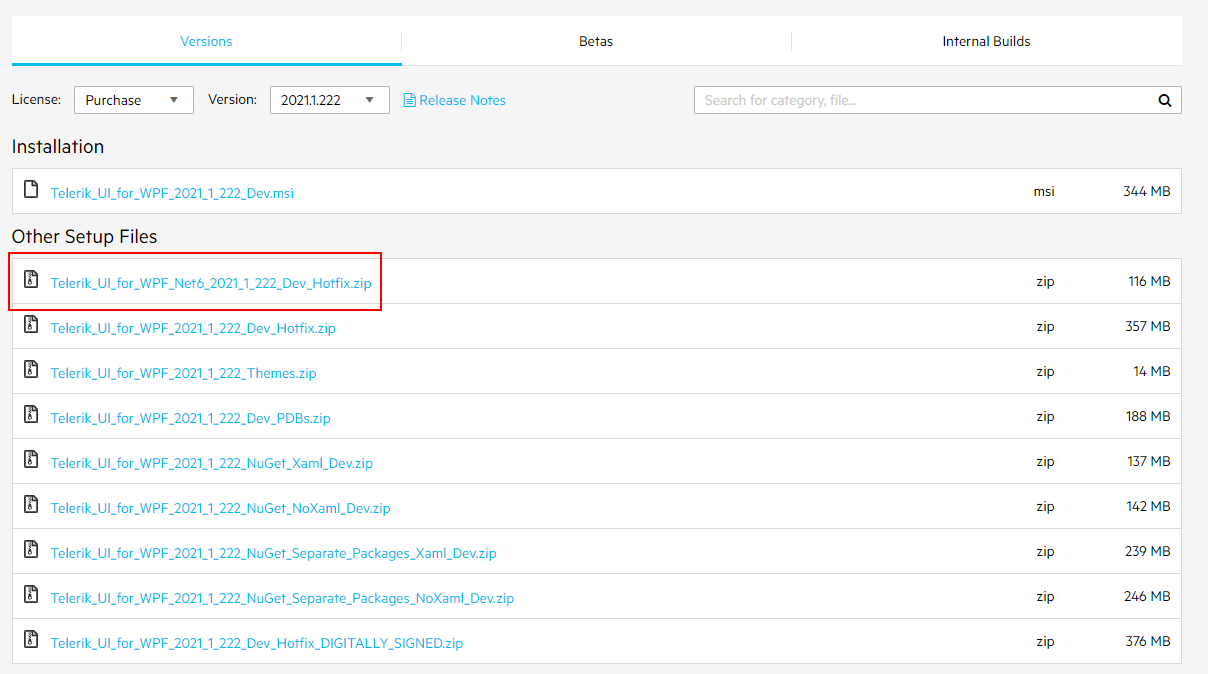Switch to the Versions tab
Screen dimensions: 1208x674
206,41
